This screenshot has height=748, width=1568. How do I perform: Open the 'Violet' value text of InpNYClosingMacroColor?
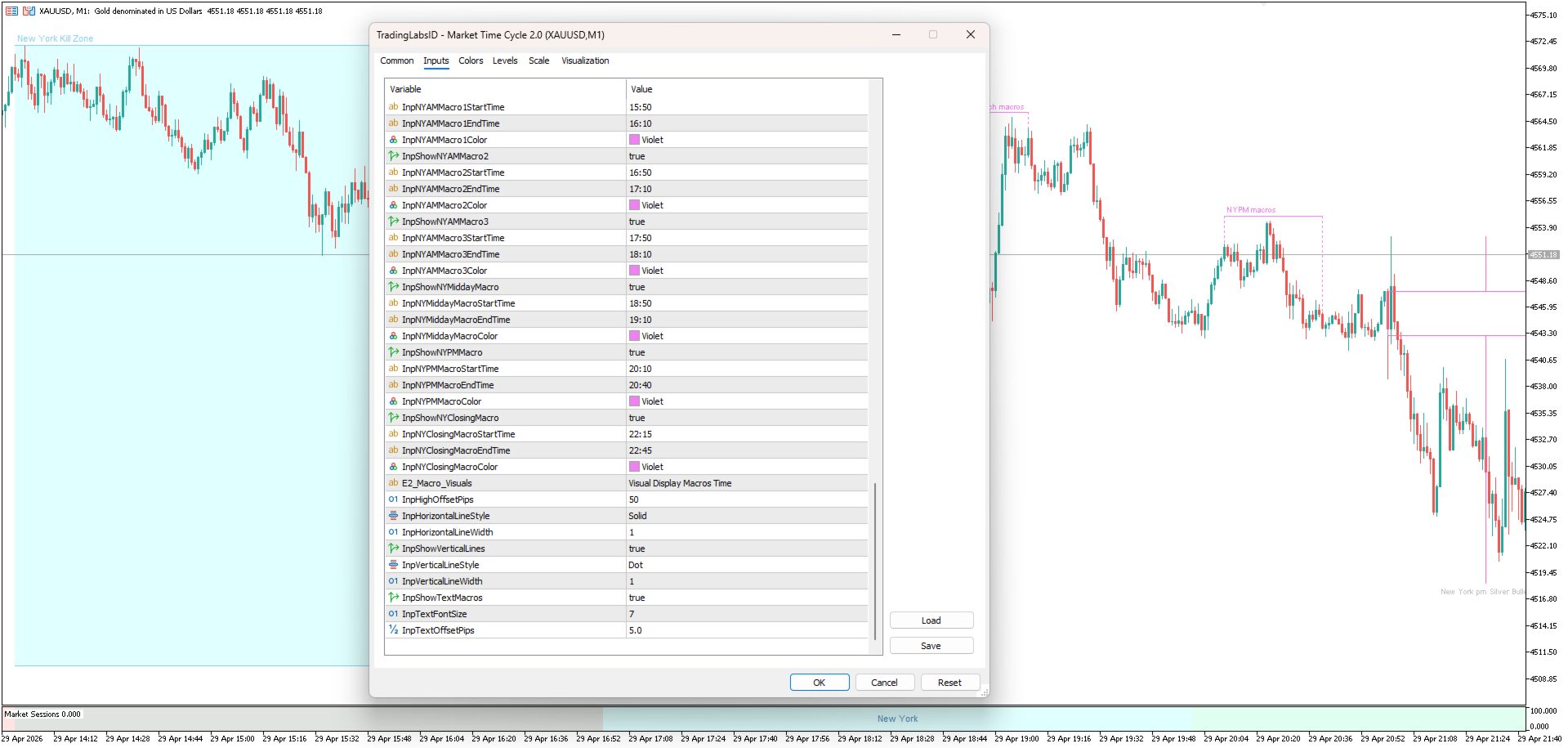(652, 467)
